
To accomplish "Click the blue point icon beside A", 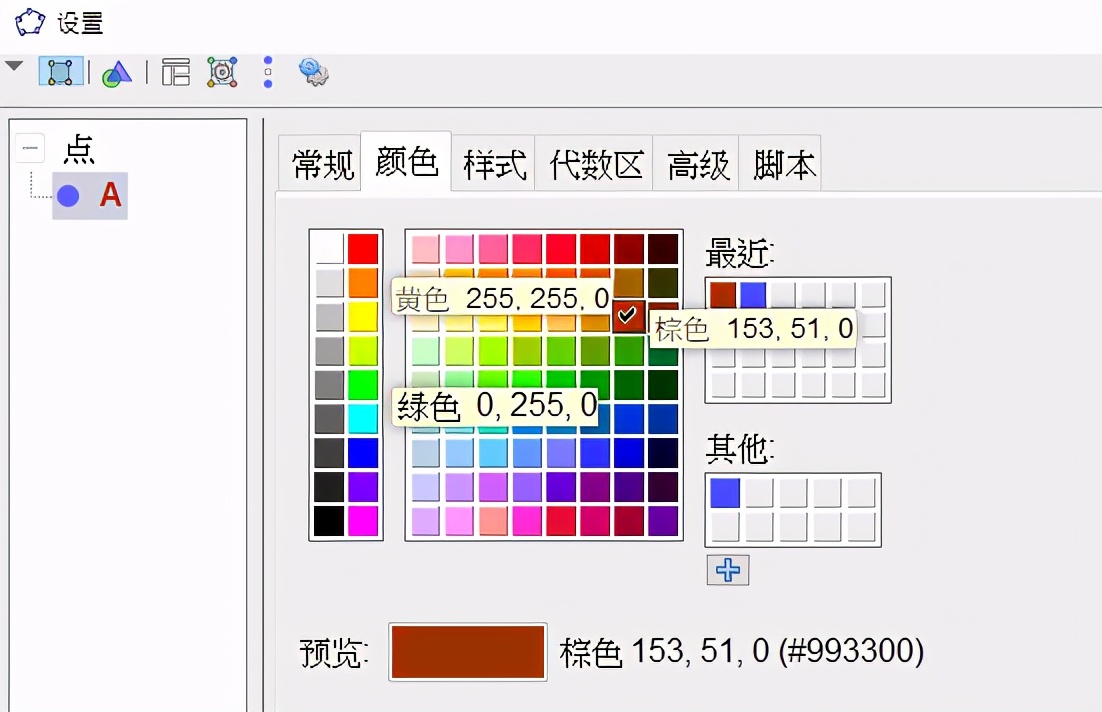I will coord(68,195).
